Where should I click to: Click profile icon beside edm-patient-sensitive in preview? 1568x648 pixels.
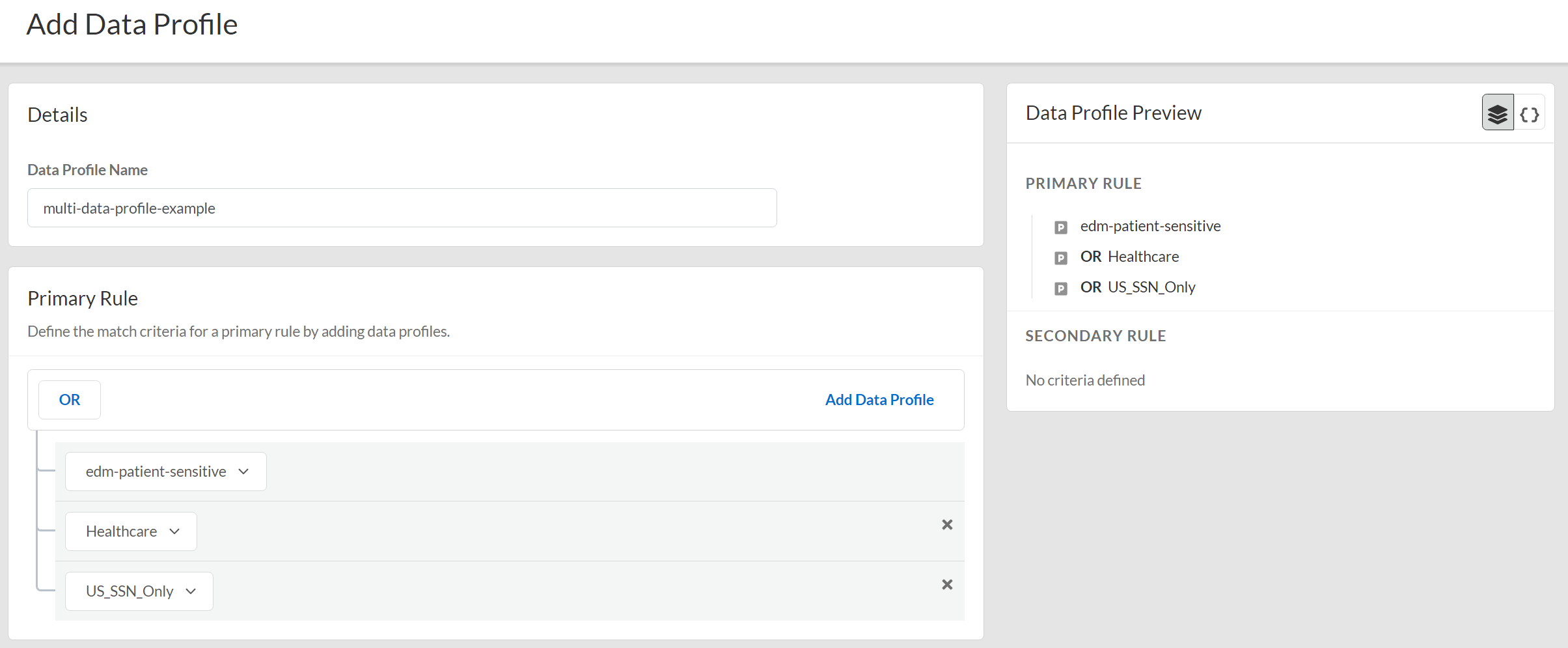(x=1061, y=227)
